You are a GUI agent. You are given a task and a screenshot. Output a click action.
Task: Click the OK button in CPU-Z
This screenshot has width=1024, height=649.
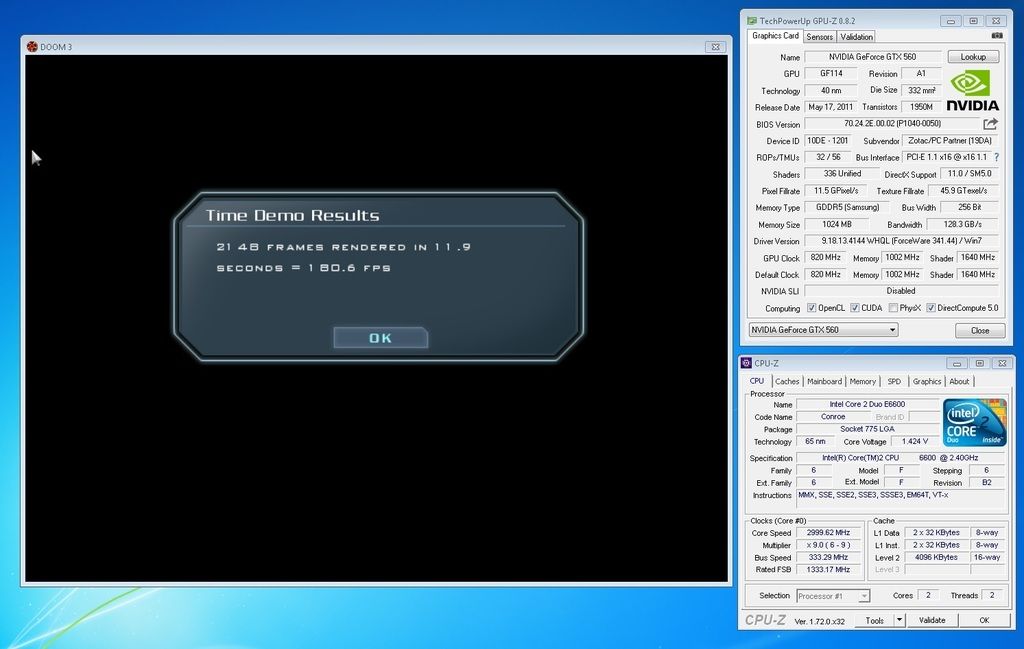click(x=984, y=620)
